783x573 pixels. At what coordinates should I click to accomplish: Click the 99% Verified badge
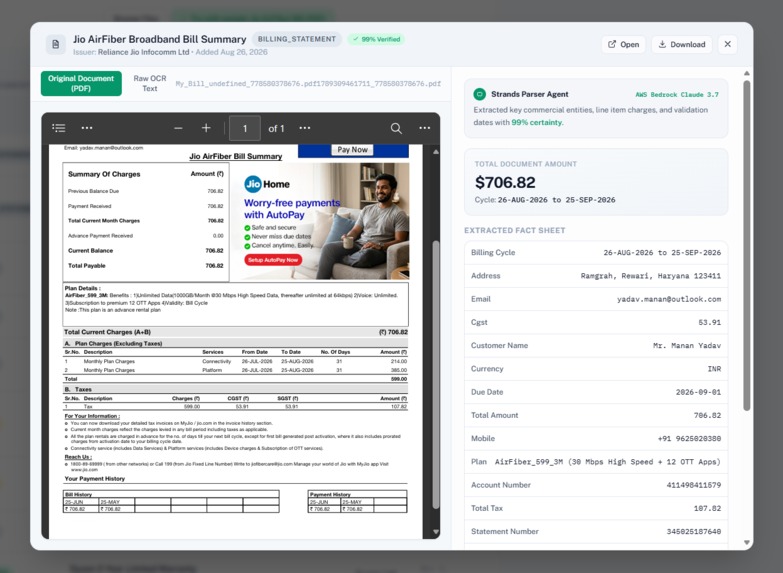tap(376, 39)
